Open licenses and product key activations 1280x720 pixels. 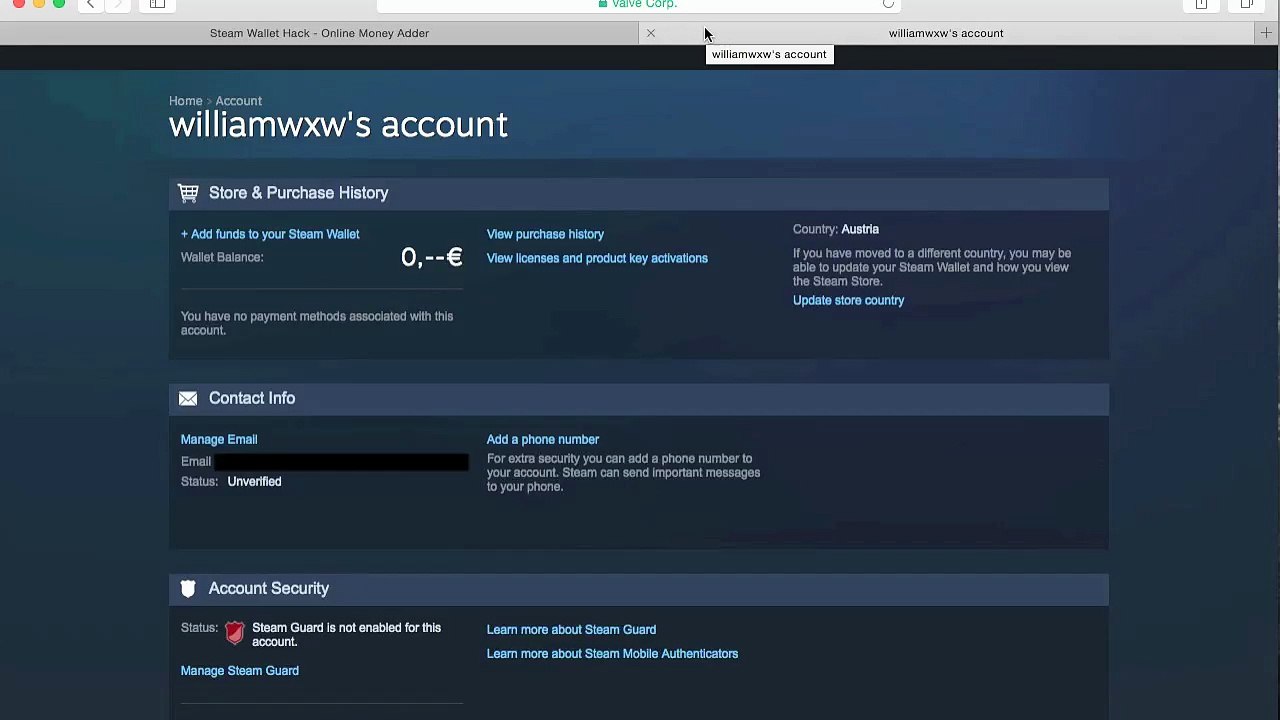pyautogui.click(x=597, y=258)
